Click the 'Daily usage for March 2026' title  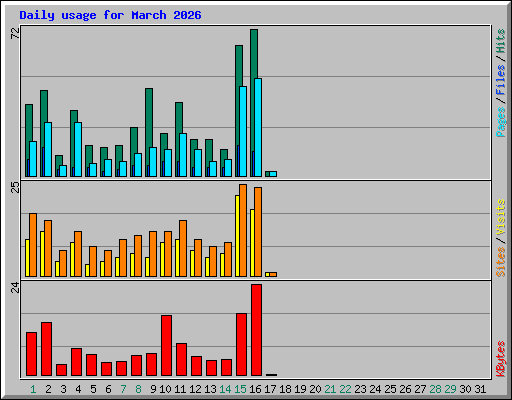pyautogui.click(x=110, y=15)
